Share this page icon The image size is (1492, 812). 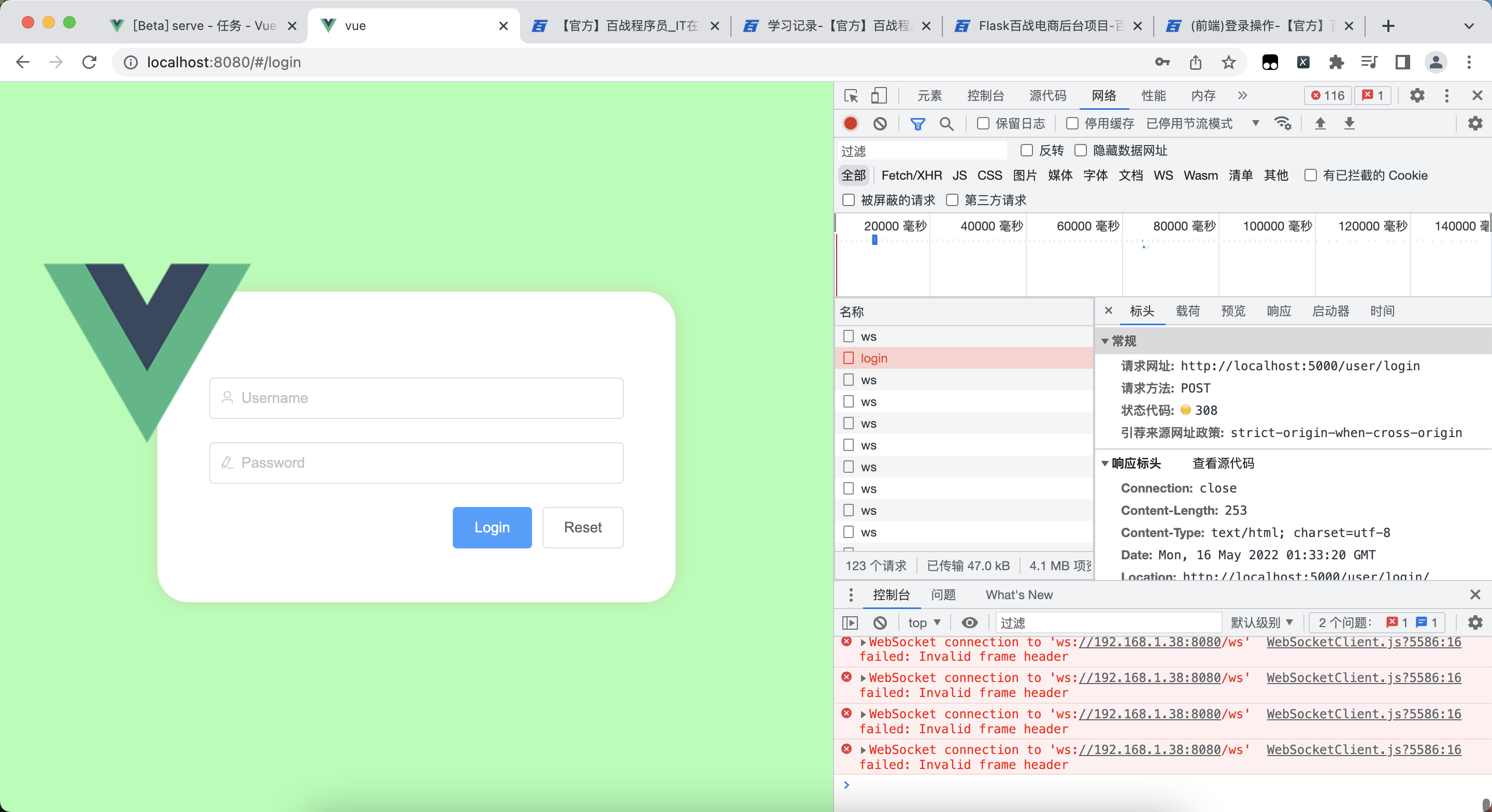1196,62
